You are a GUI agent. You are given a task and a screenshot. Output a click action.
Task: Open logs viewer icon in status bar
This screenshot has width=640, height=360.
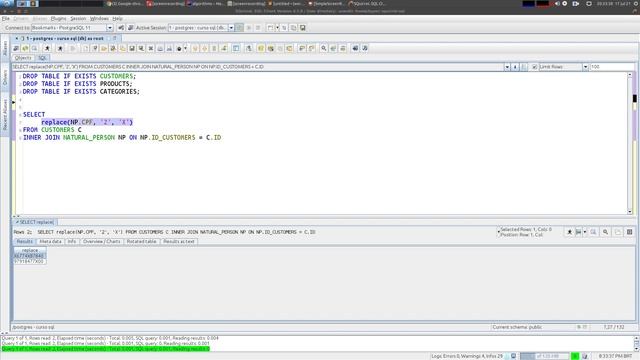513,356
